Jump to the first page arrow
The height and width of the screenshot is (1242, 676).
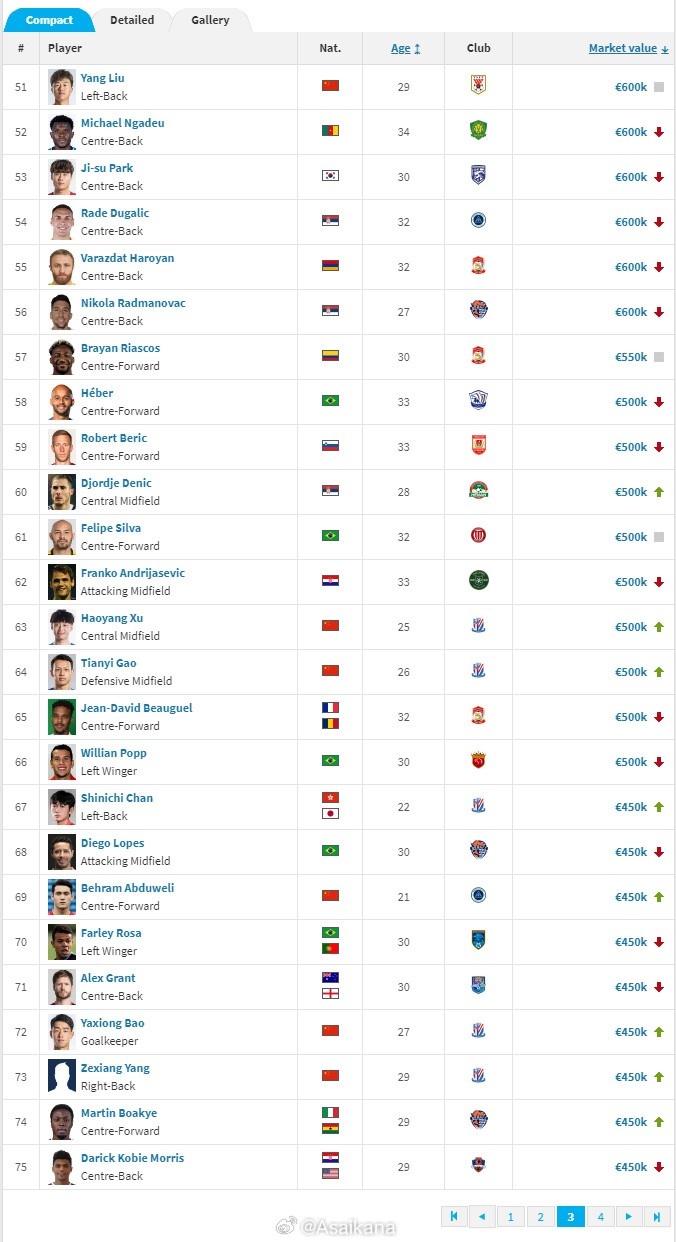[454, 1216]
